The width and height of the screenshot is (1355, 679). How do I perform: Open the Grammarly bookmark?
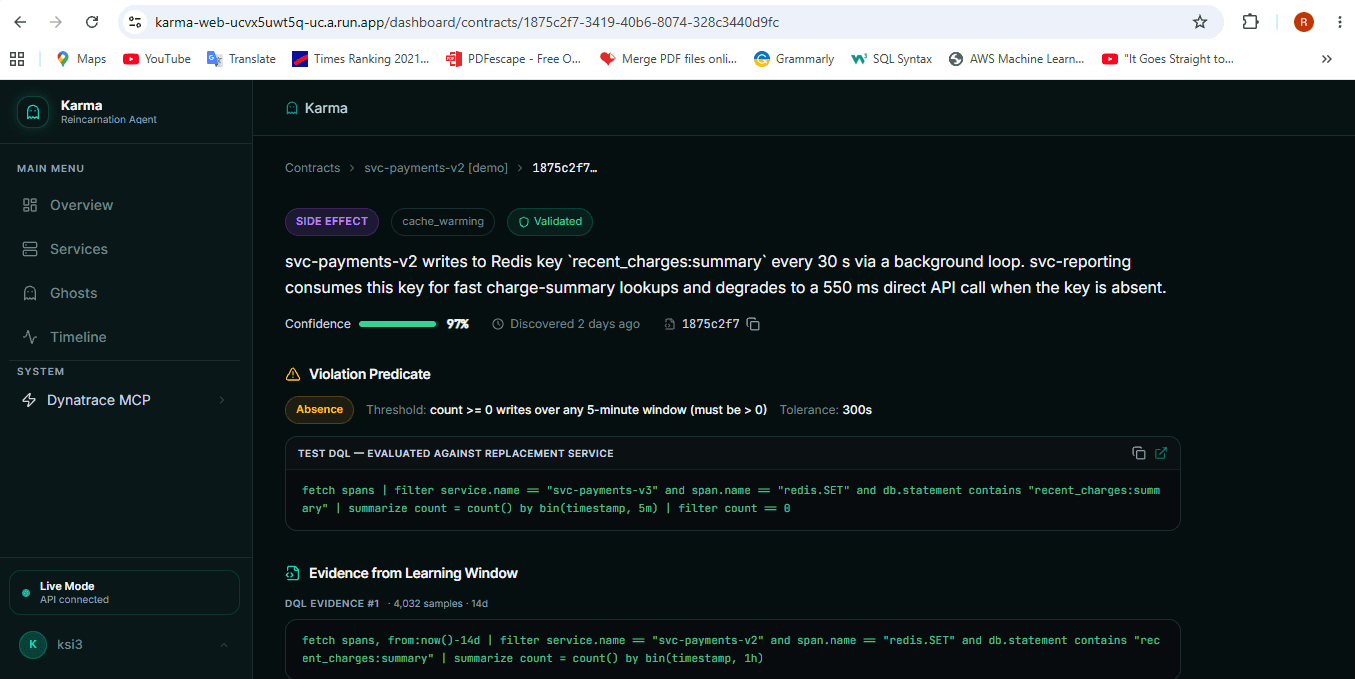794,59
